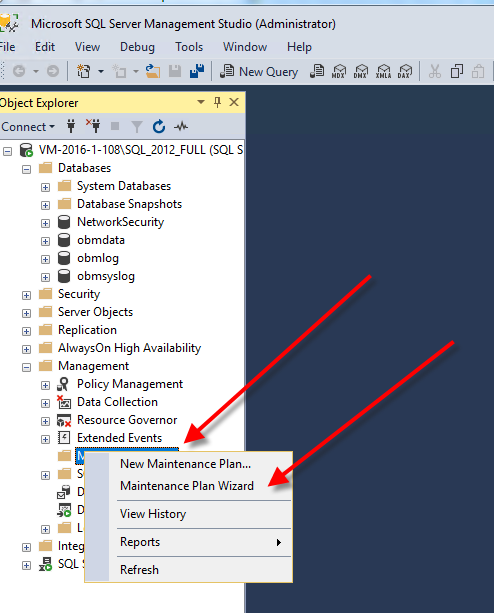Expand the Replication folder
The height and width of the screenshot is (613, 494).
[x=26, y=331]
